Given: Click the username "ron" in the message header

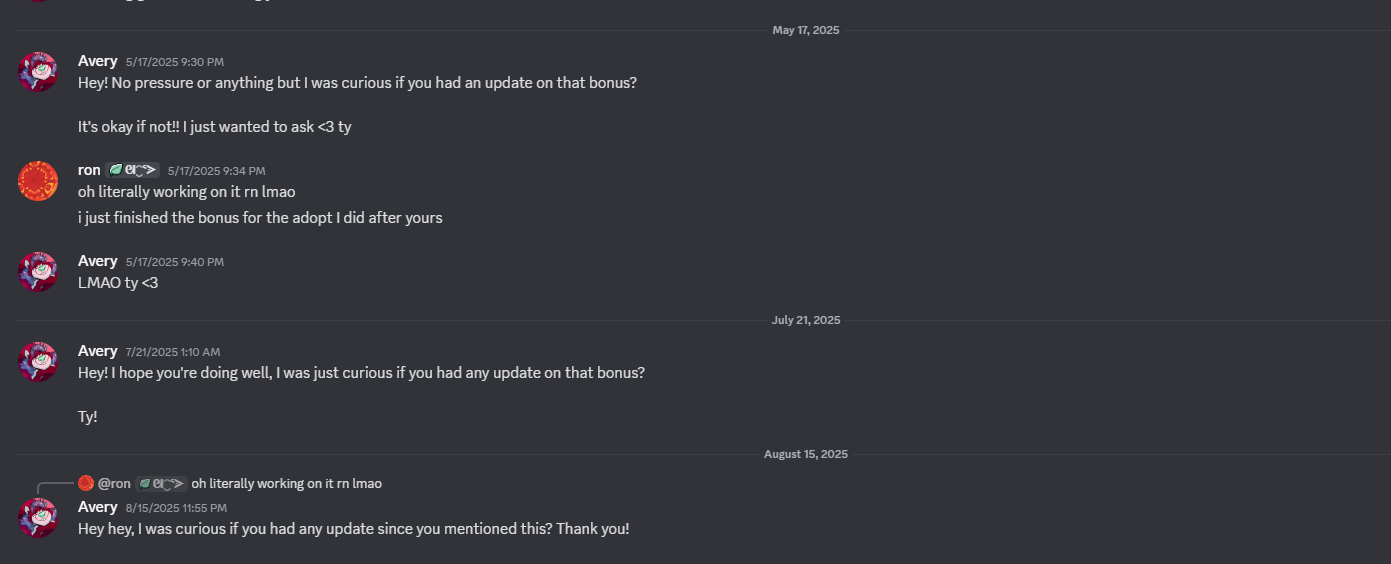Looking at the screenshot, I should coord(89,170).
